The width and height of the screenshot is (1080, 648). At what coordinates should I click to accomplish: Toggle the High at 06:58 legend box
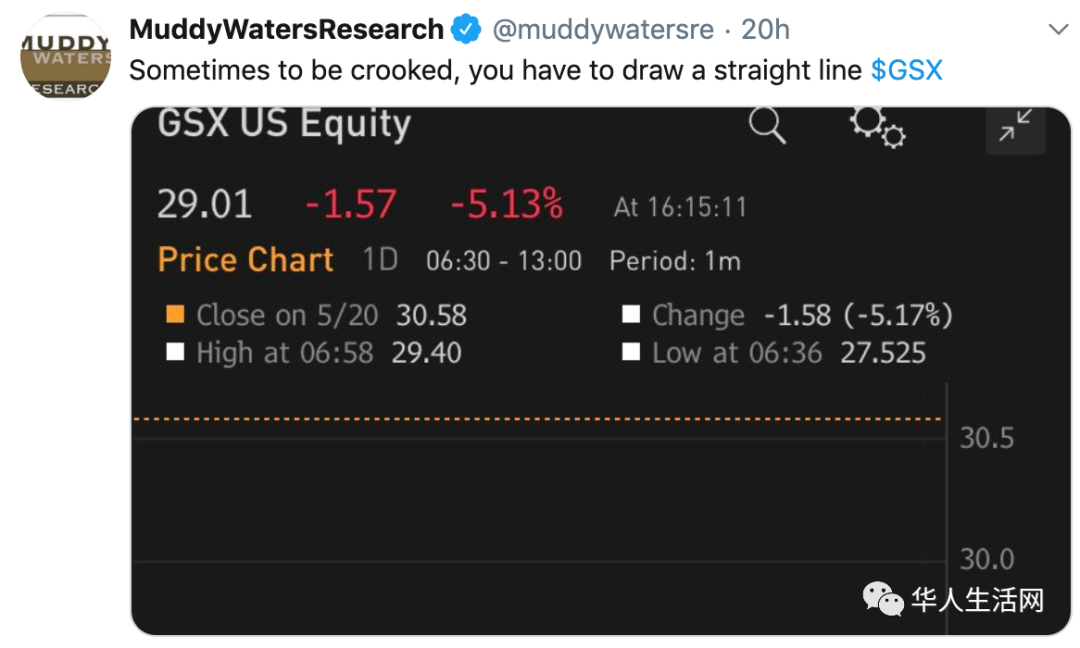176,352
